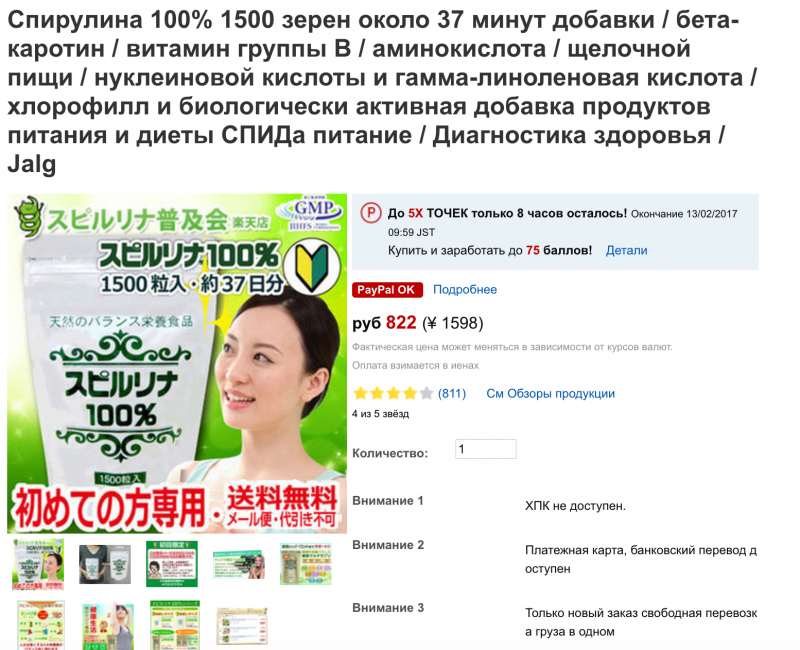Select thumbnail of person holding two packages
This screenshot has height=650, width=800.
(x=105, y=564)
